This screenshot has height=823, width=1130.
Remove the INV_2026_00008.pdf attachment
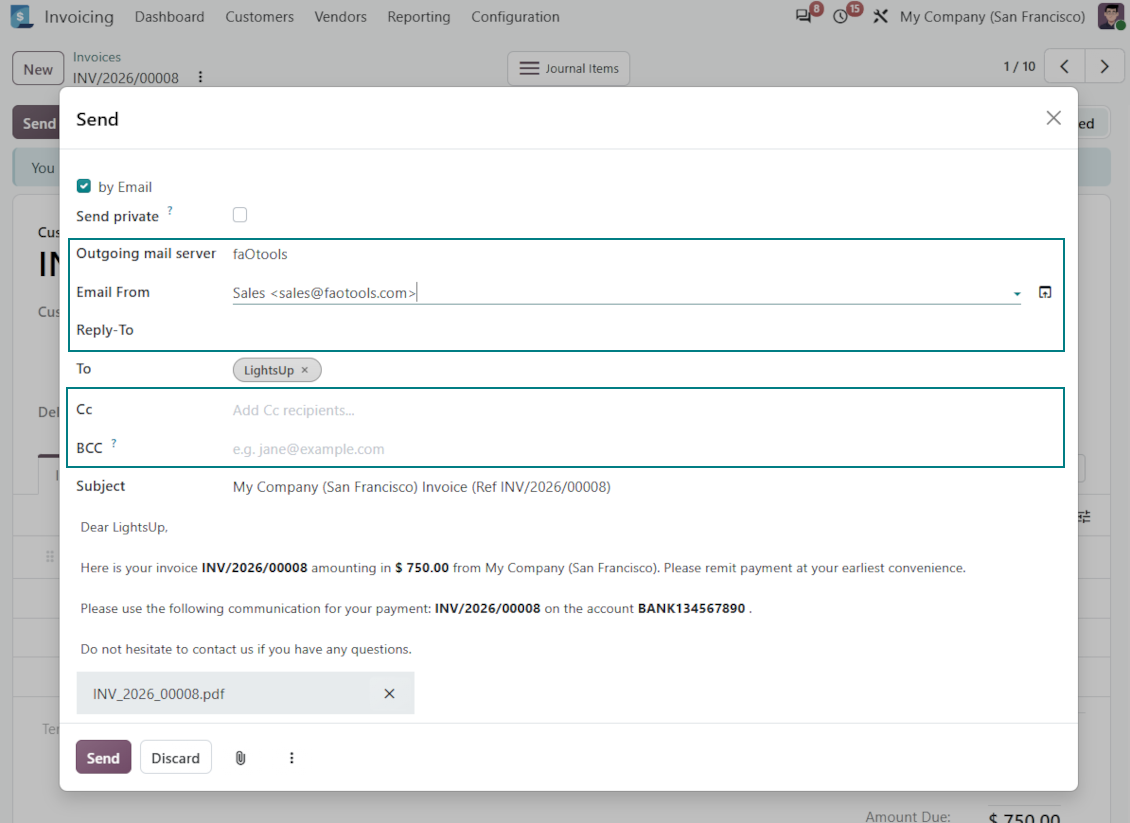pyautogui.click(x=389, y=693)
